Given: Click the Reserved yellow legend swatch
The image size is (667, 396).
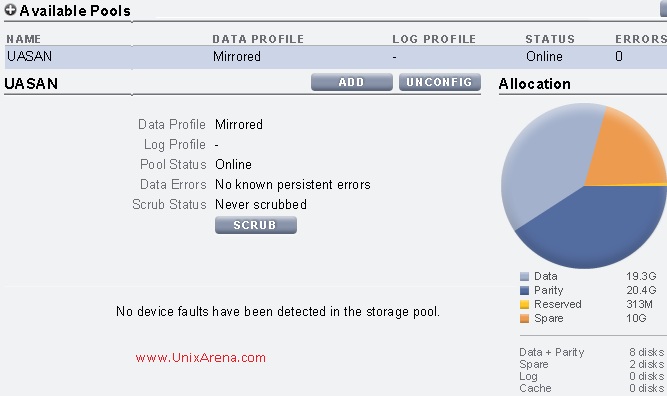Looking at the screenshot, I should click(524, 305).
